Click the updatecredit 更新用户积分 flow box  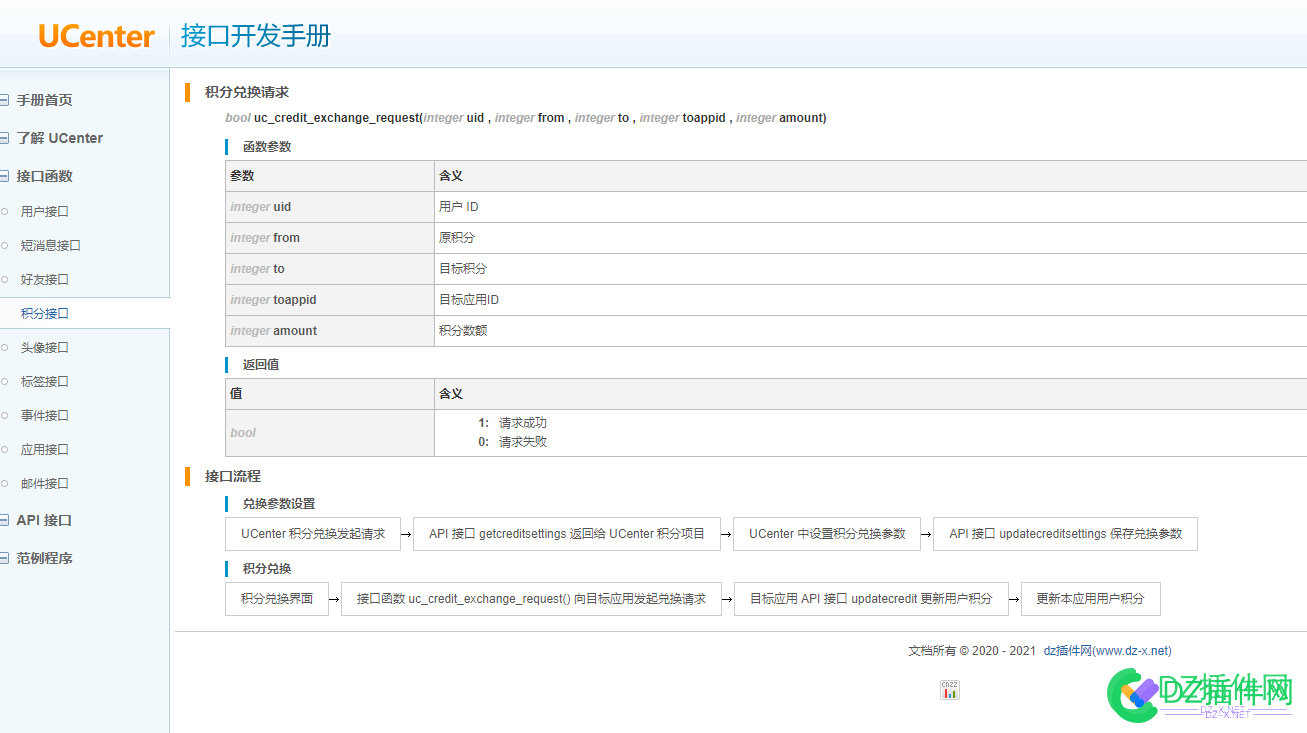871,599
